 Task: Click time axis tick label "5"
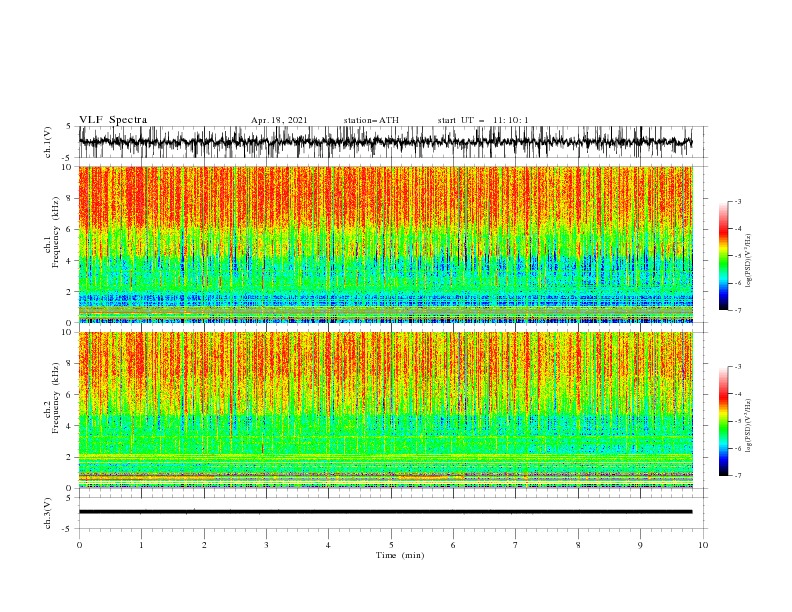coord(391,545)
